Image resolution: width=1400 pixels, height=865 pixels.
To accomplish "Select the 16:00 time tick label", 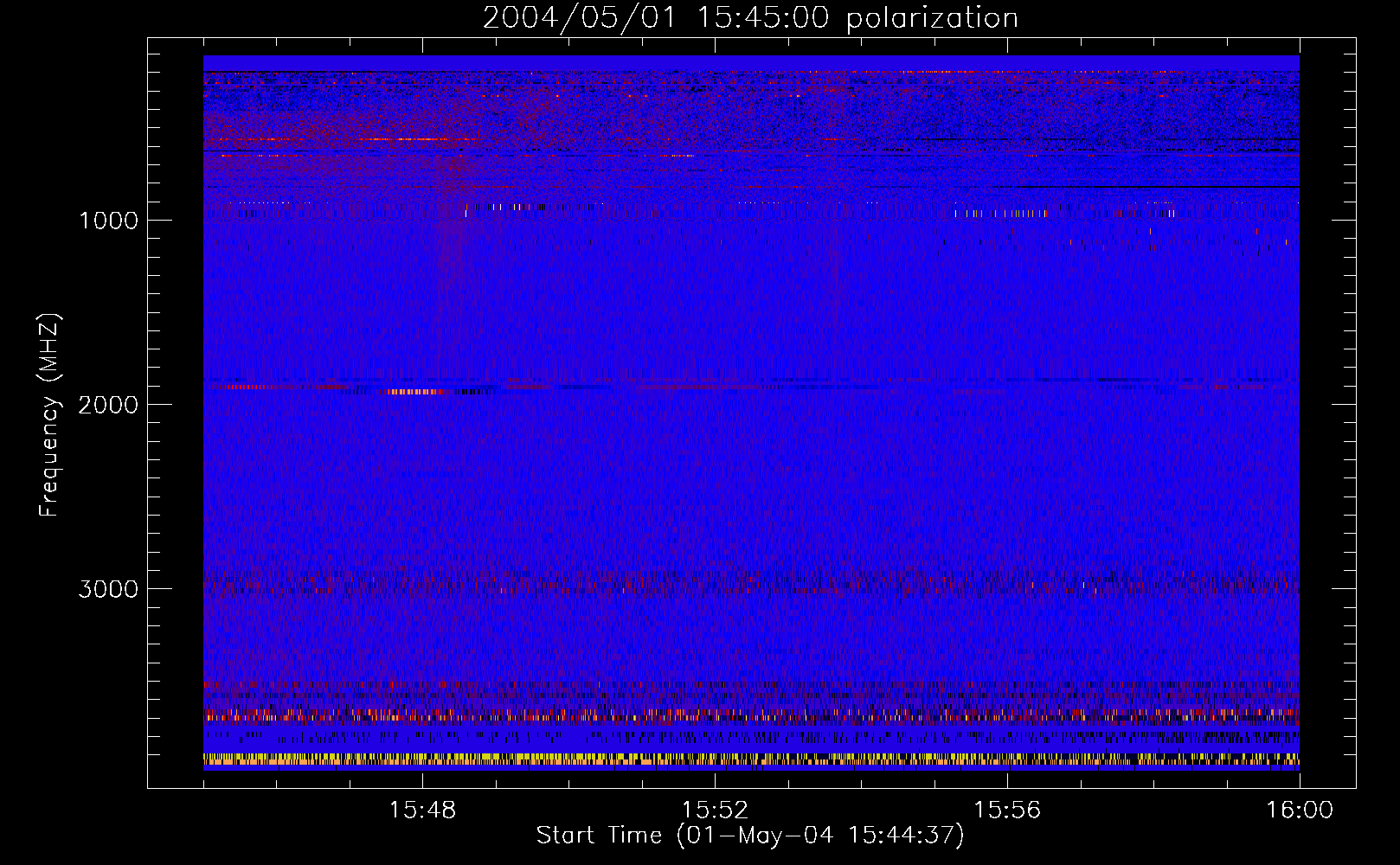I will coord(1300,811).
